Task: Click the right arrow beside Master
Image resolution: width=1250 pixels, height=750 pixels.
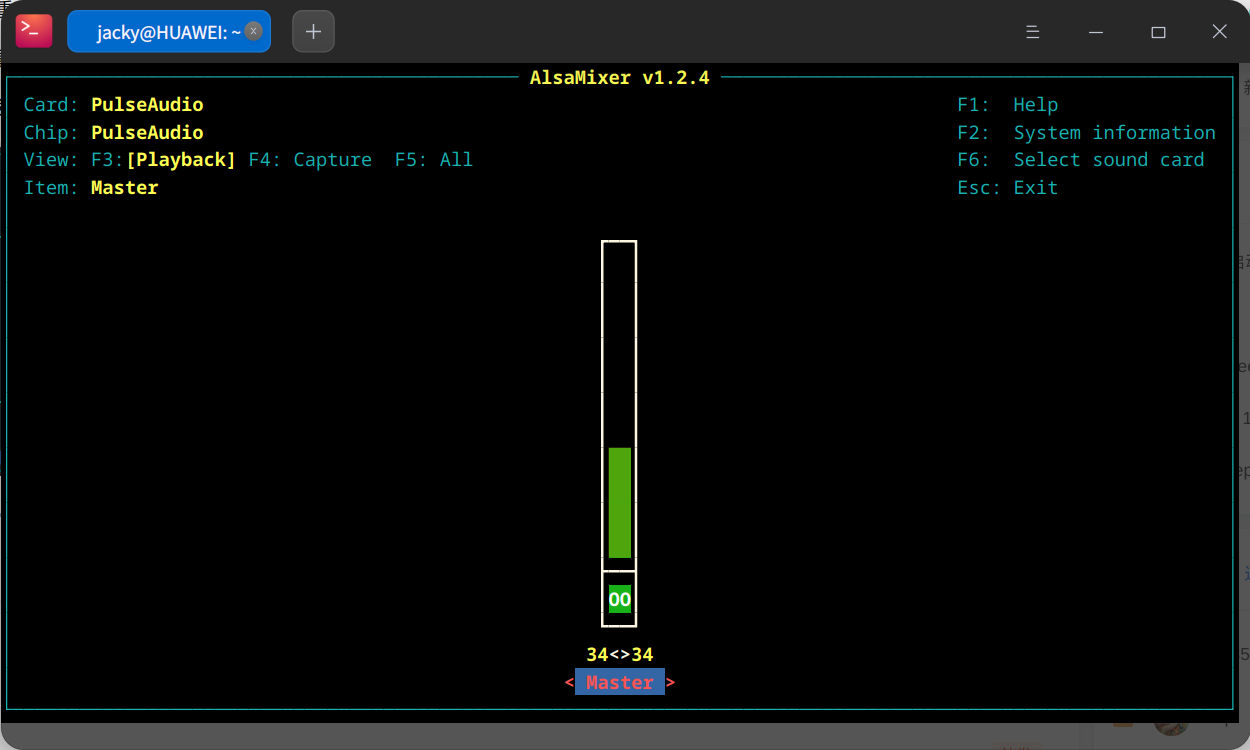Action: coord(671,683)
